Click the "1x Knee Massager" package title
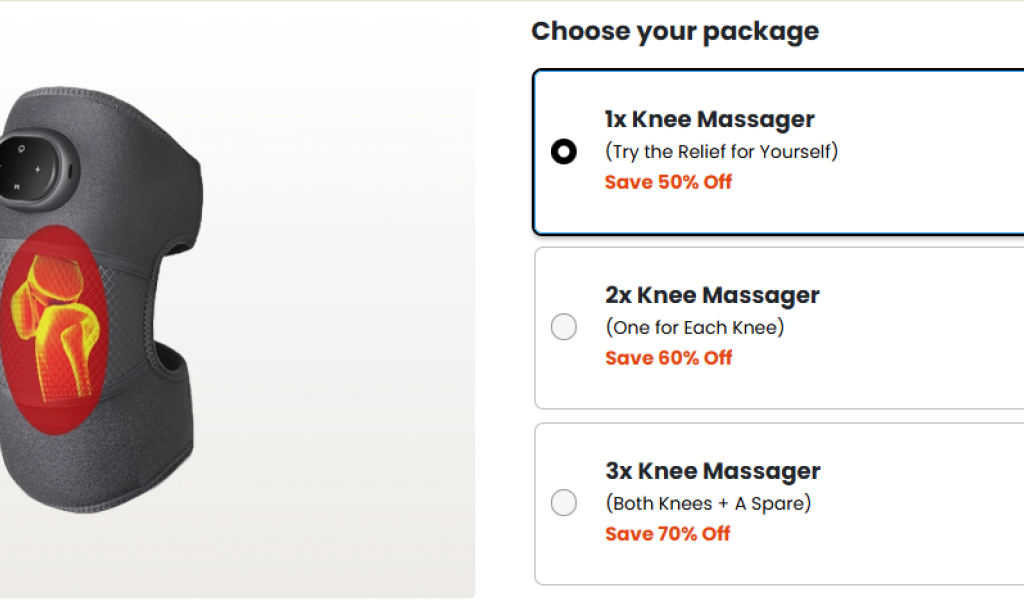 tap(709, 119)
